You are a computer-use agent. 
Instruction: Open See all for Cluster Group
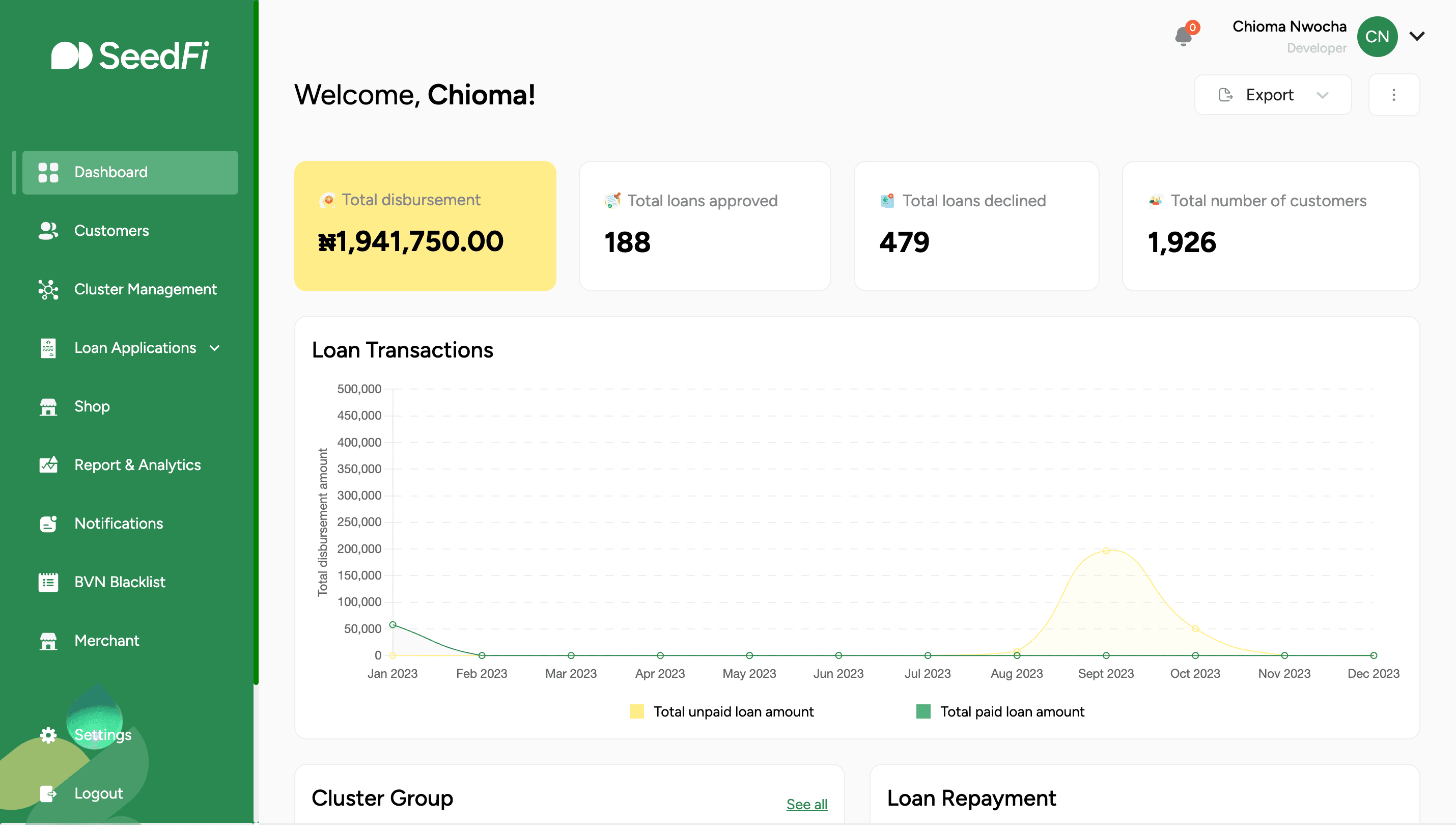[806, 804]
